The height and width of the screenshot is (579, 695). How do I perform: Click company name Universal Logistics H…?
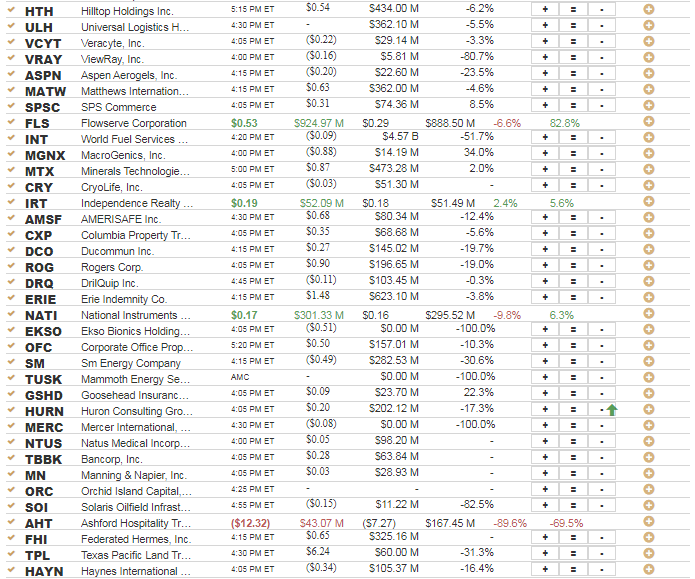pos(135,27)
